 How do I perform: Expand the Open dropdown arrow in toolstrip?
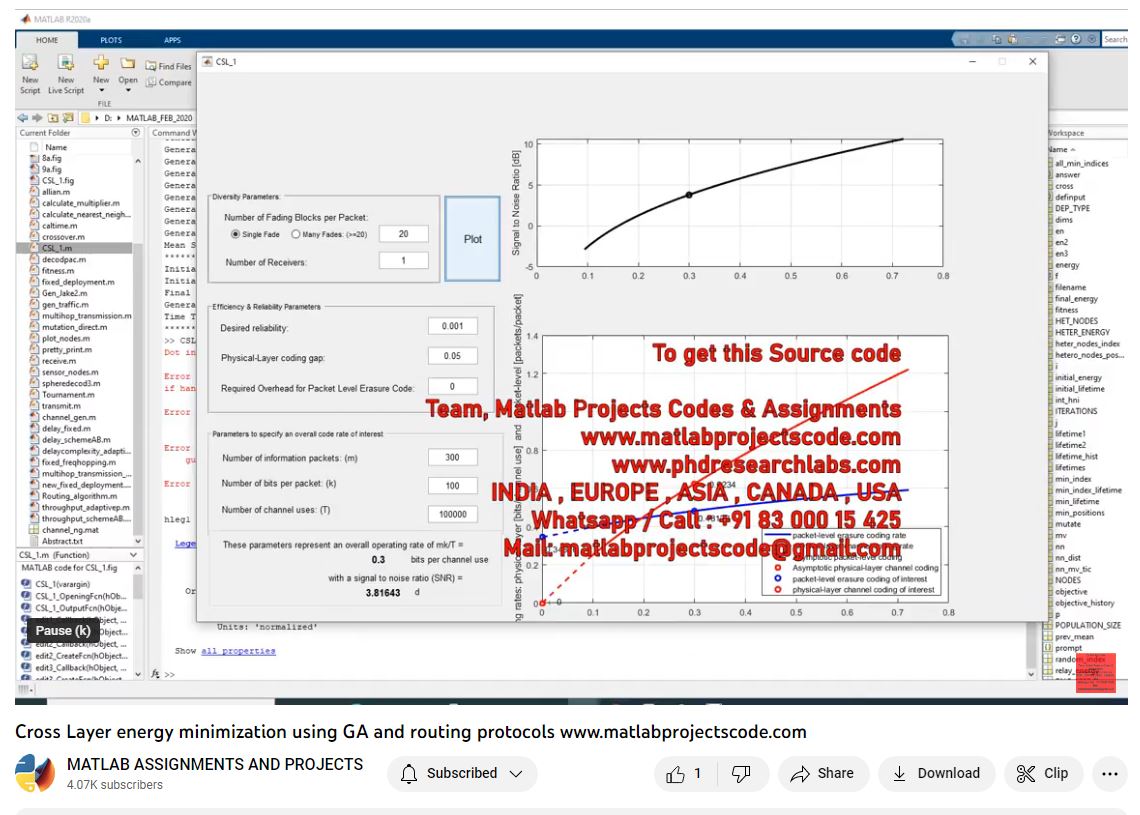pyautogui.click(x=128, y=91)
